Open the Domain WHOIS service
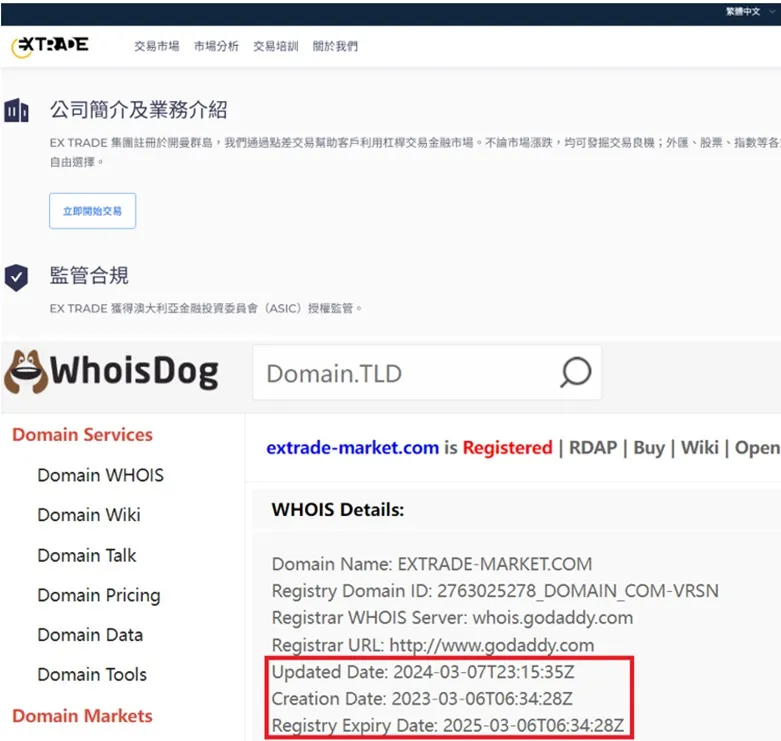The height and width of the screenshot is (741, 781). [101, 475]
